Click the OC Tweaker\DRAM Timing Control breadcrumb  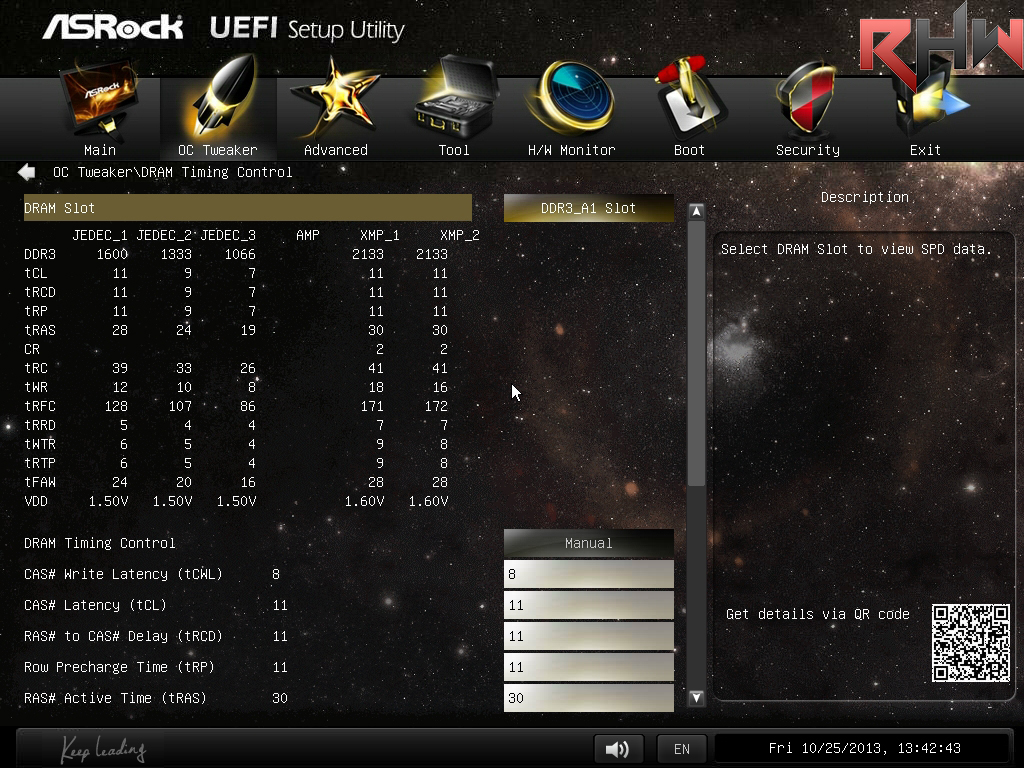172,172
